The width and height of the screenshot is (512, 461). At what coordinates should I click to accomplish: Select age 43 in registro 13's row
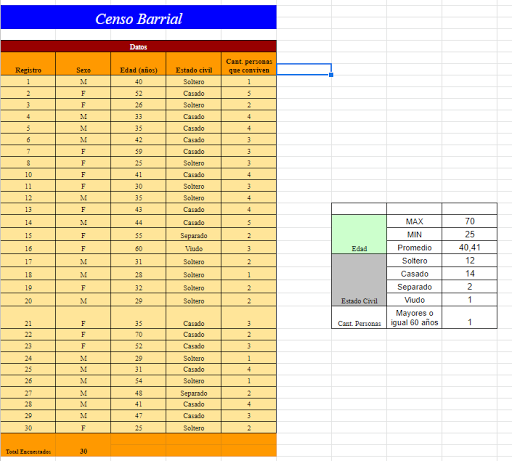[138, 209]
